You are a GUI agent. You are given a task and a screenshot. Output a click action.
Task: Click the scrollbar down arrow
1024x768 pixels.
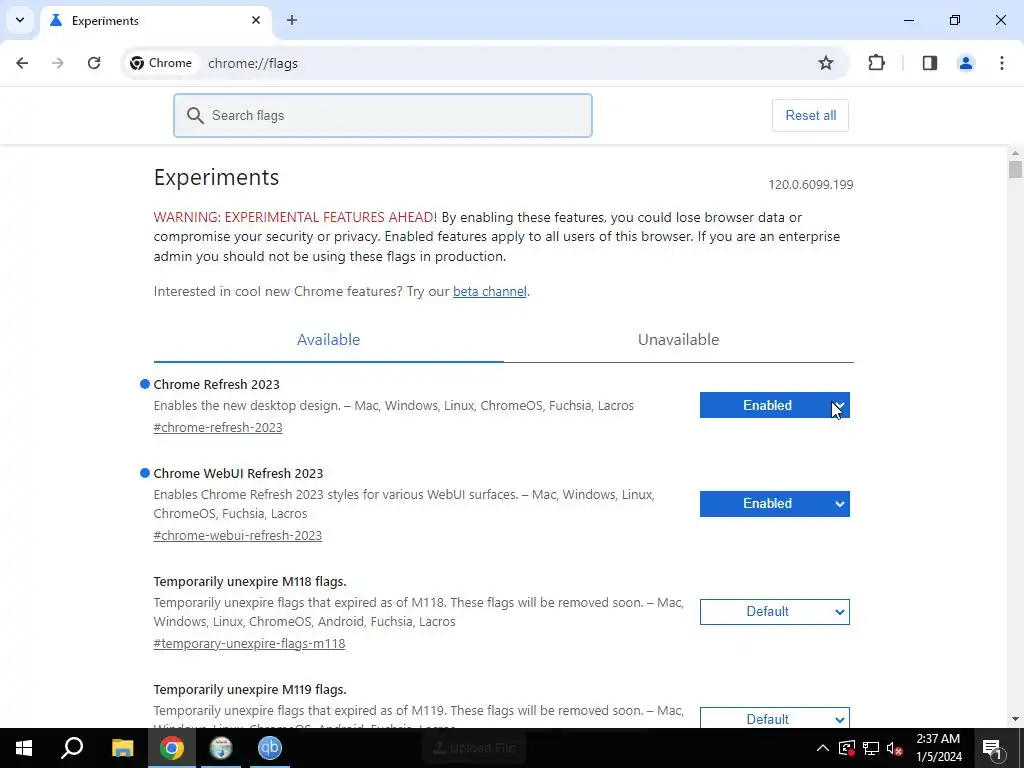1015,719
